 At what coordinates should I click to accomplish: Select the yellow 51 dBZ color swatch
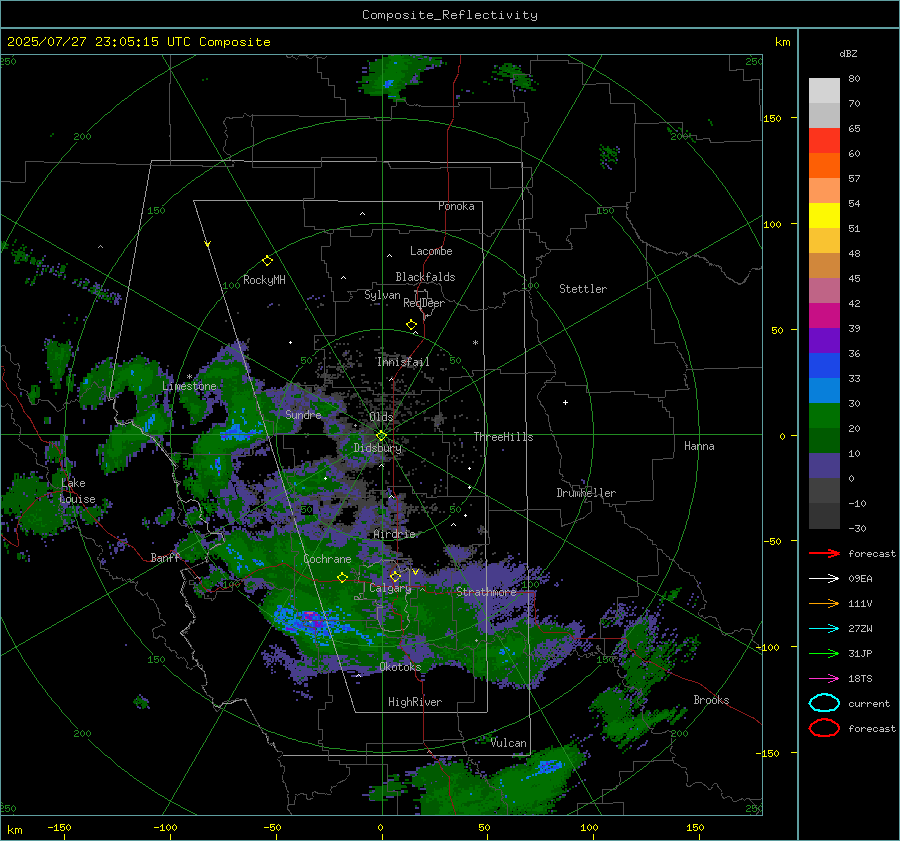(824, 216)
